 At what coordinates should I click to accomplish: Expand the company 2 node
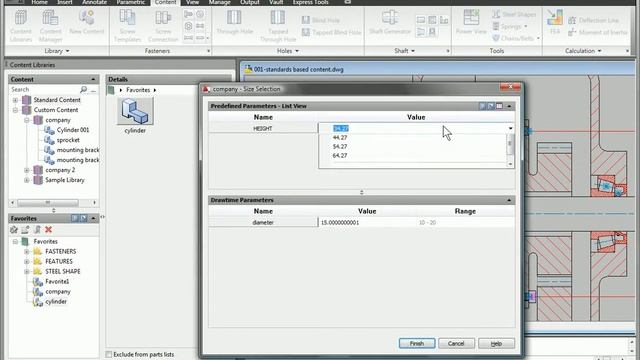[27, 170]
